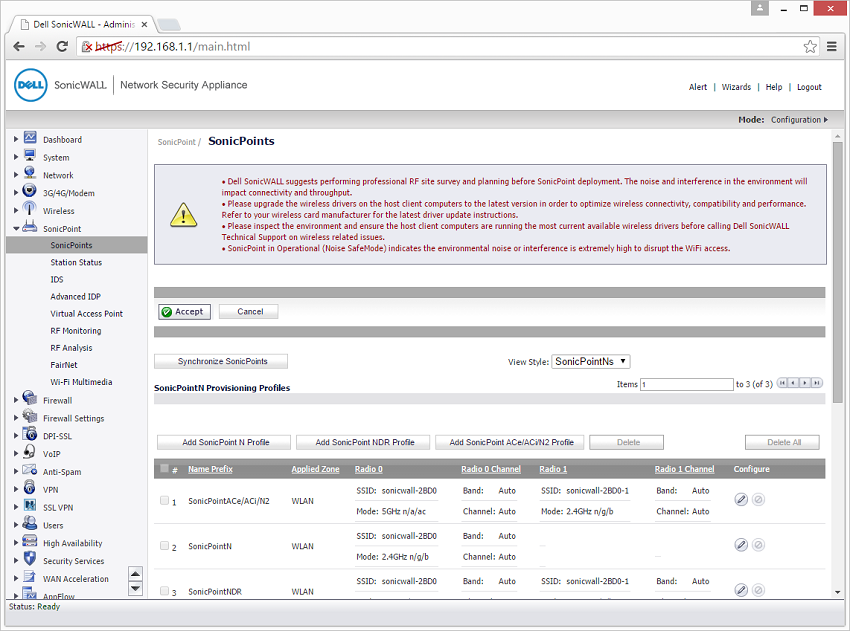
Task: Open the View Style SonicPointNs dropdown
Action: (x=590, y=362)
